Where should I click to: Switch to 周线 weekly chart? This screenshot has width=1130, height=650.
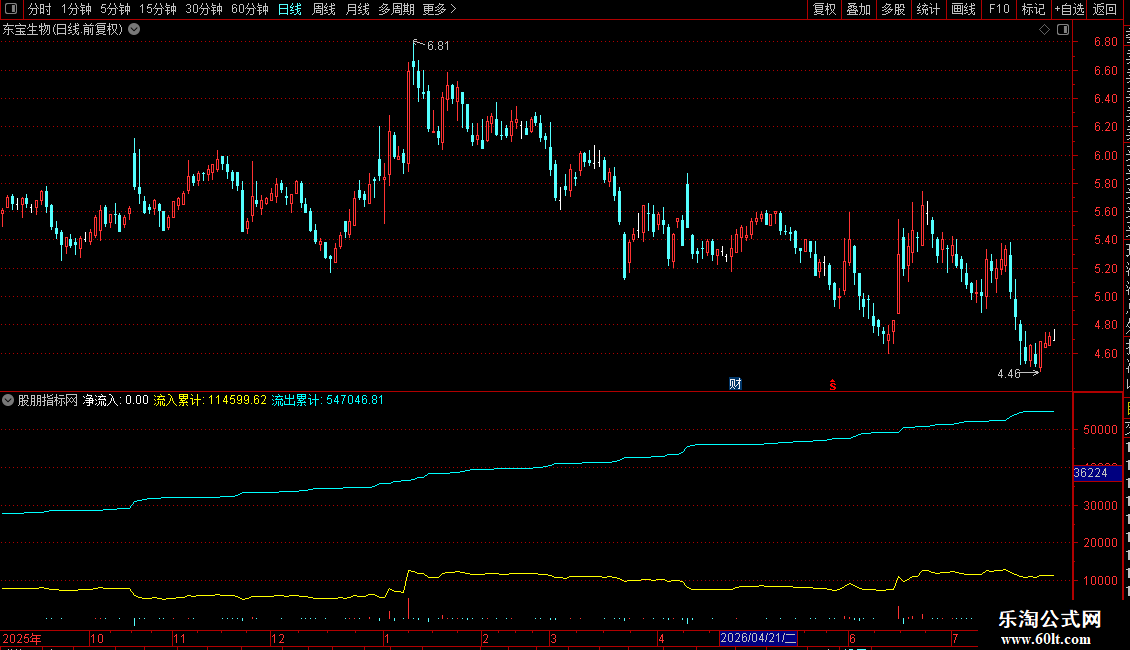coord(324,9)
